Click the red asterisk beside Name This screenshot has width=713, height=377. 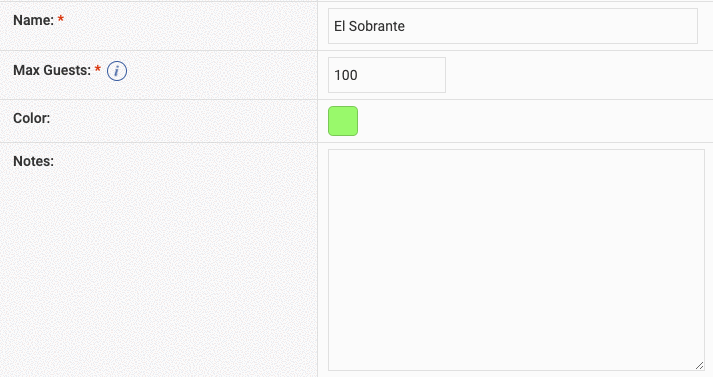(x=60, y=19)
